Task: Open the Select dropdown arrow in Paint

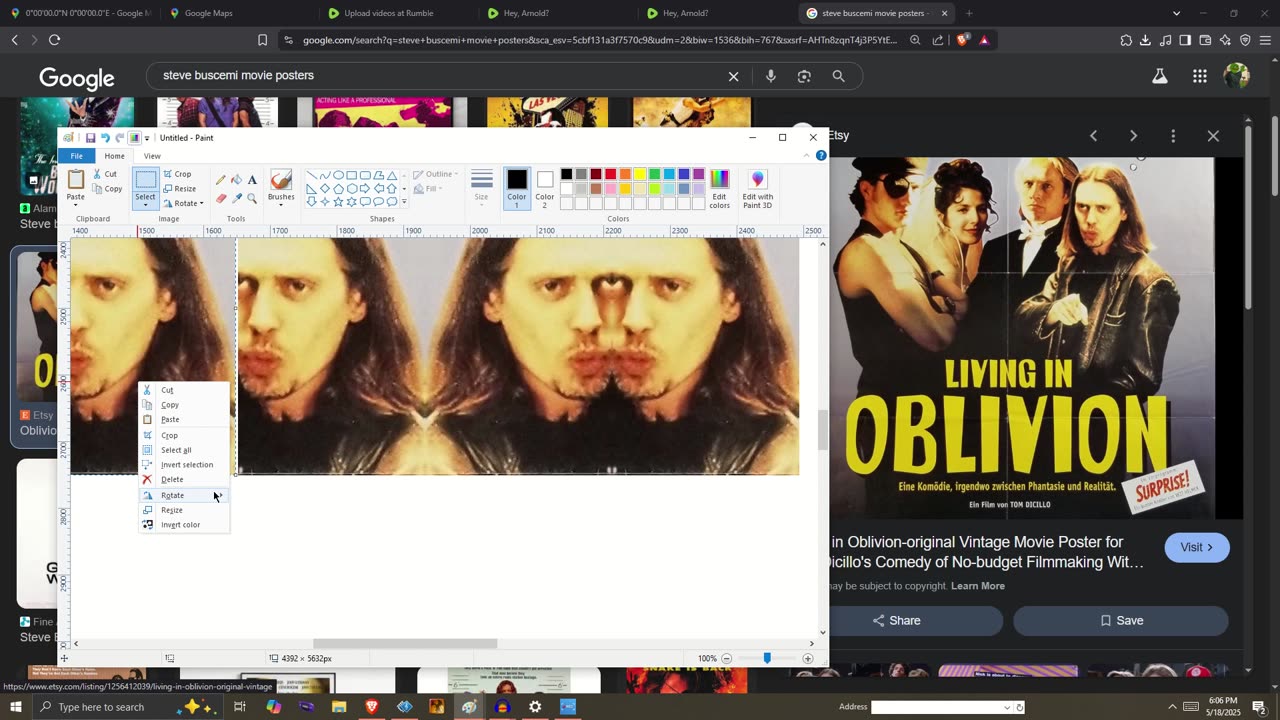Action: click(146, 203)
